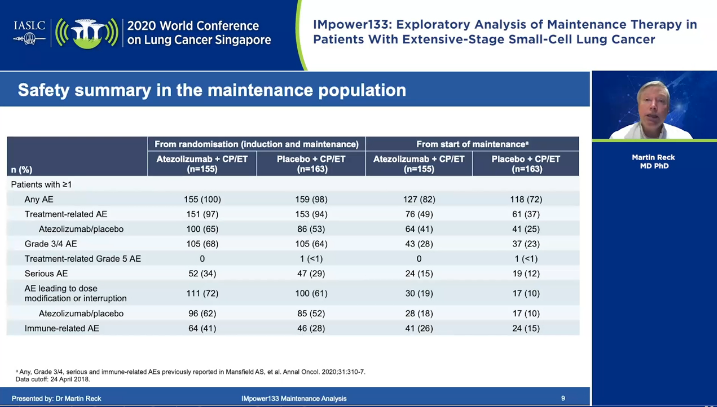Select the '24 (15)' cell in Serious AE row
Viewport: 717px width, 407px height.
(x=419, y=273)
